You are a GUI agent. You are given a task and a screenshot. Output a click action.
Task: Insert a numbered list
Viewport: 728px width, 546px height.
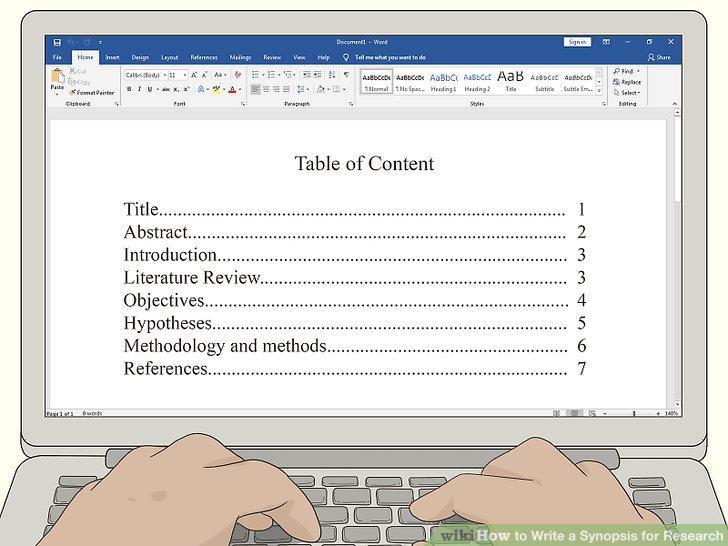(x=271, y=75)
